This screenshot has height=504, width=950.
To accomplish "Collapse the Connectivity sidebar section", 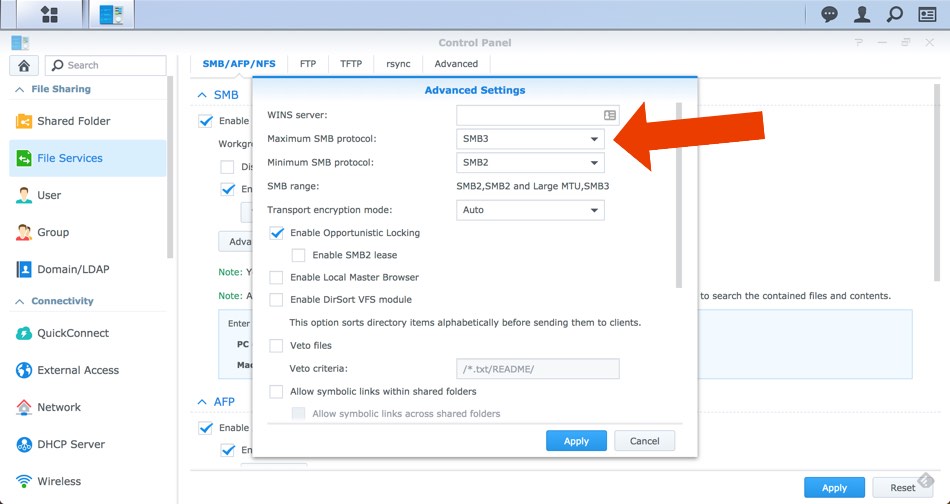I will click(x=20, y=301).
